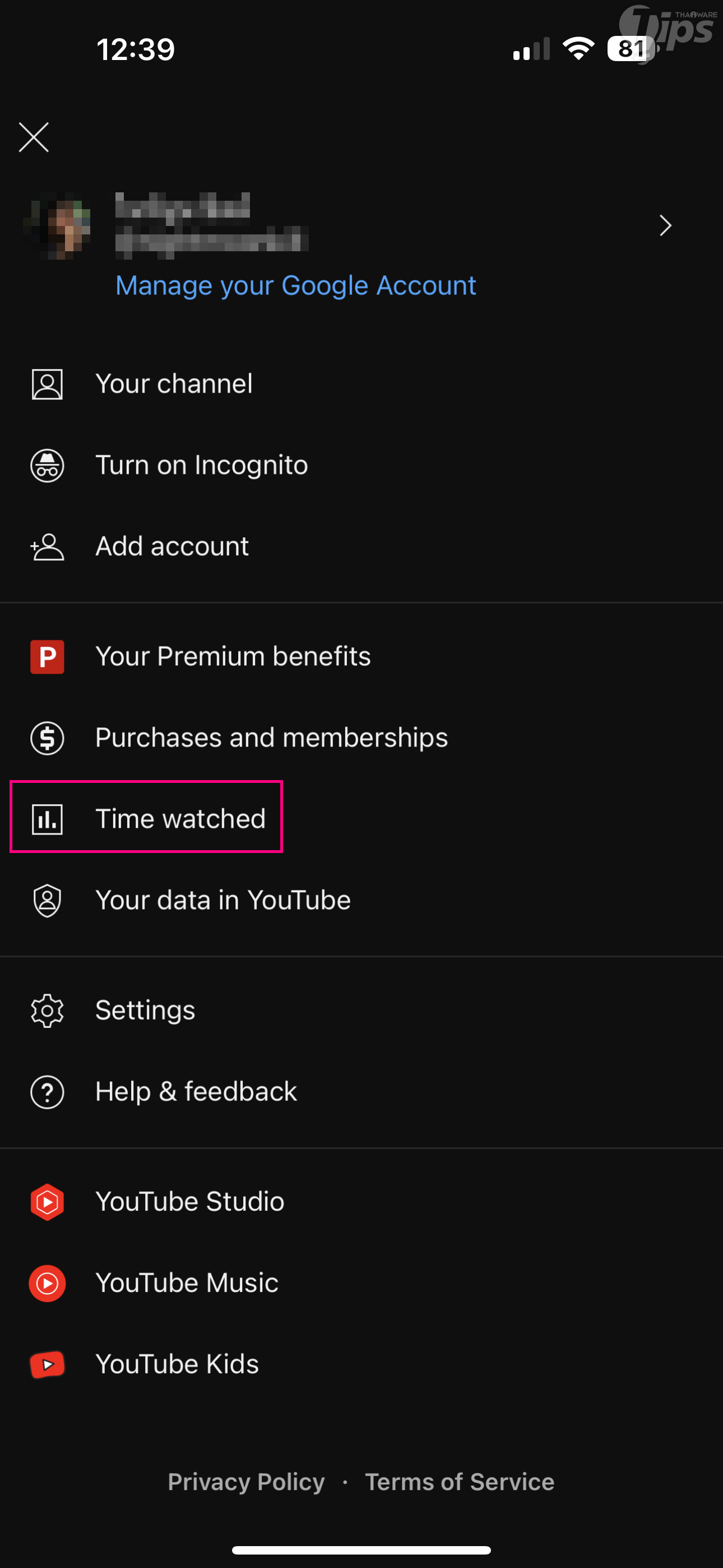Expand account details with right chevron
Screen dimensions: 723x1568
665,226
